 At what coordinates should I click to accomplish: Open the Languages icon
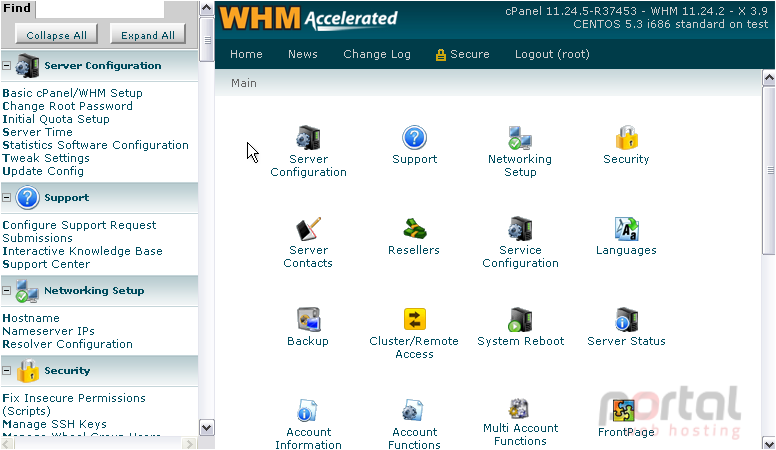pyautogui.click(x=627, y=229)
